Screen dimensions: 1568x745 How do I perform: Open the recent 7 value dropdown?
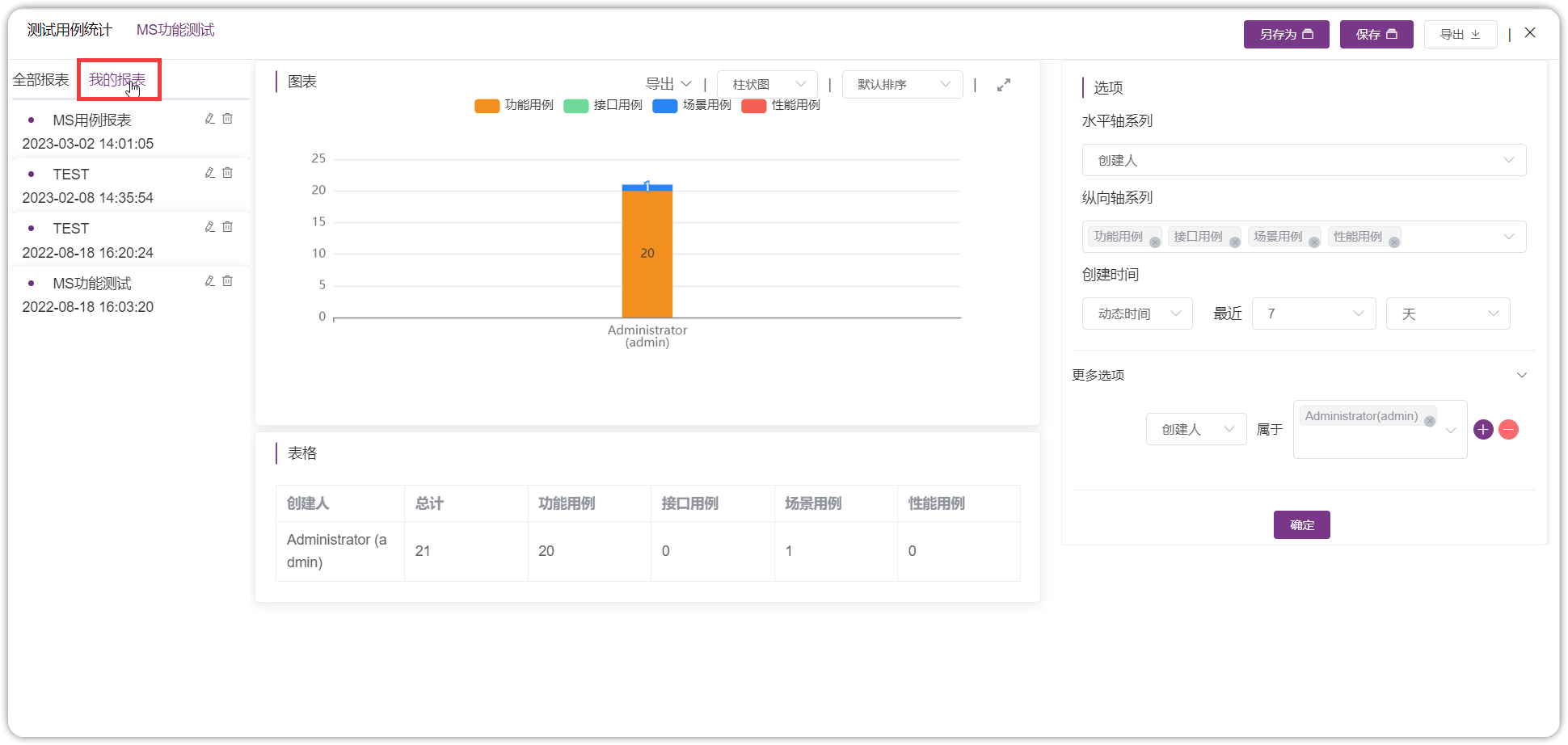click(x=1314, y=314)
